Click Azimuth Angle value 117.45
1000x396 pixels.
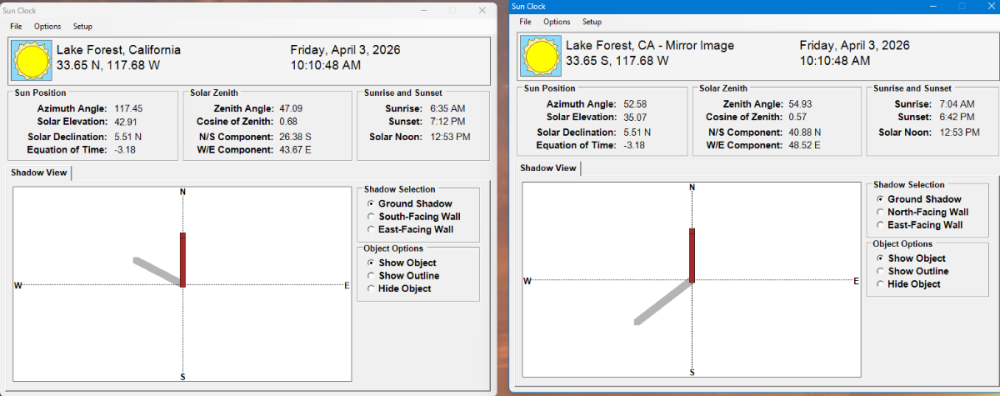click(x=128, y=108)
